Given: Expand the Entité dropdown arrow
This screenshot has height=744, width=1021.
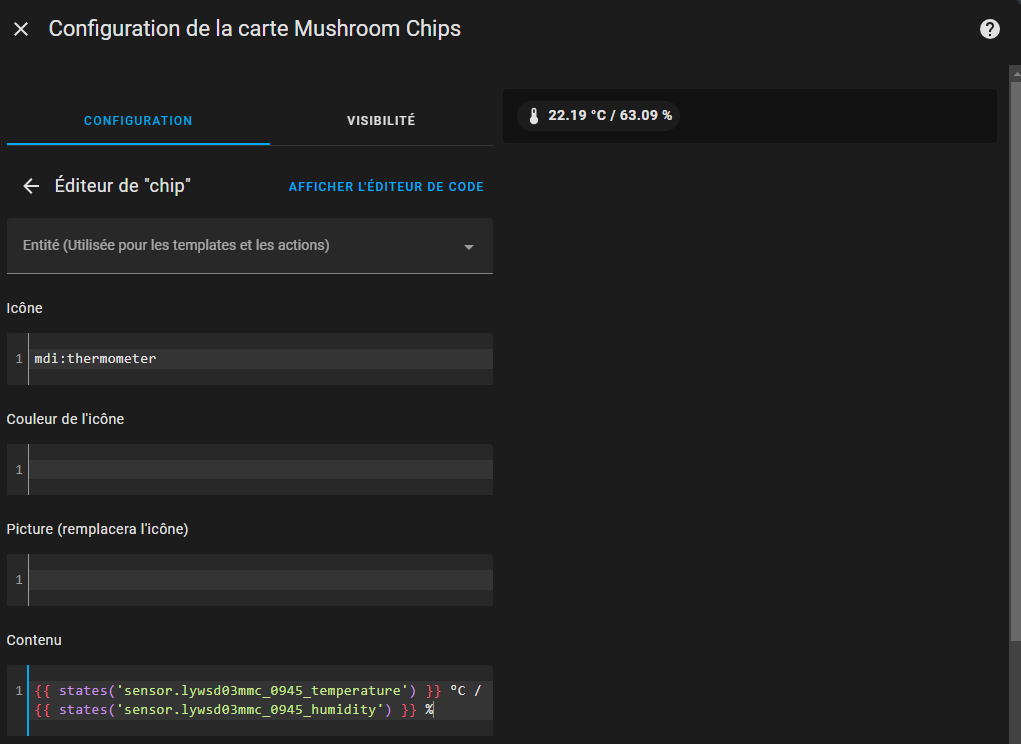Looking at the screenshot, I should click(468, 247).
